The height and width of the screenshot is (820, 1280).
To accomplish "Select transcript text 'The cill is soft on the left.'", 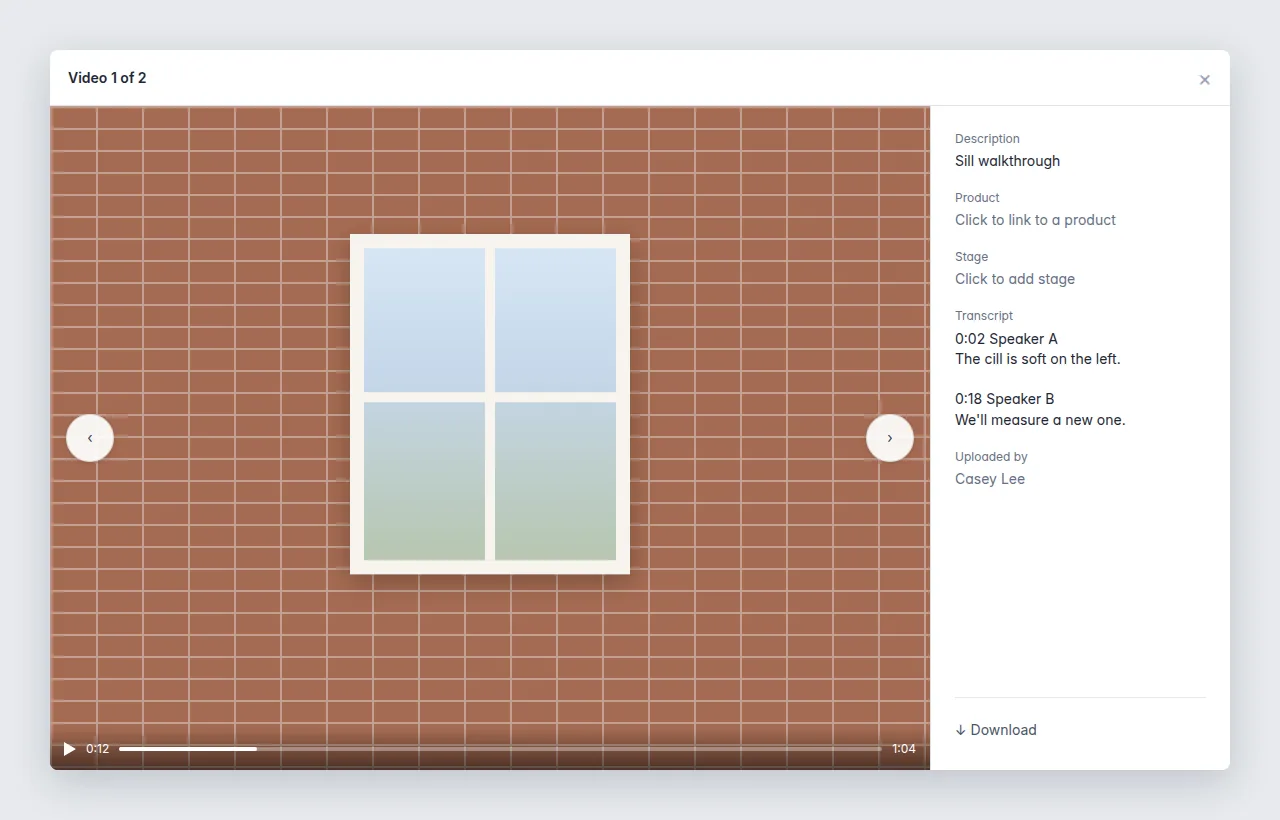I will point(1038,359).
